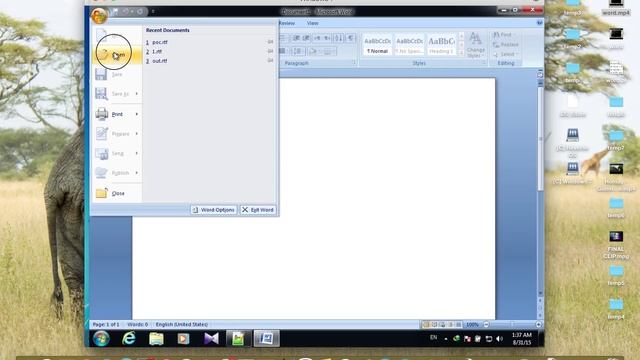Choose Save in the Office menu
This screenshot has width=640, height=360.
coord(117,74)
